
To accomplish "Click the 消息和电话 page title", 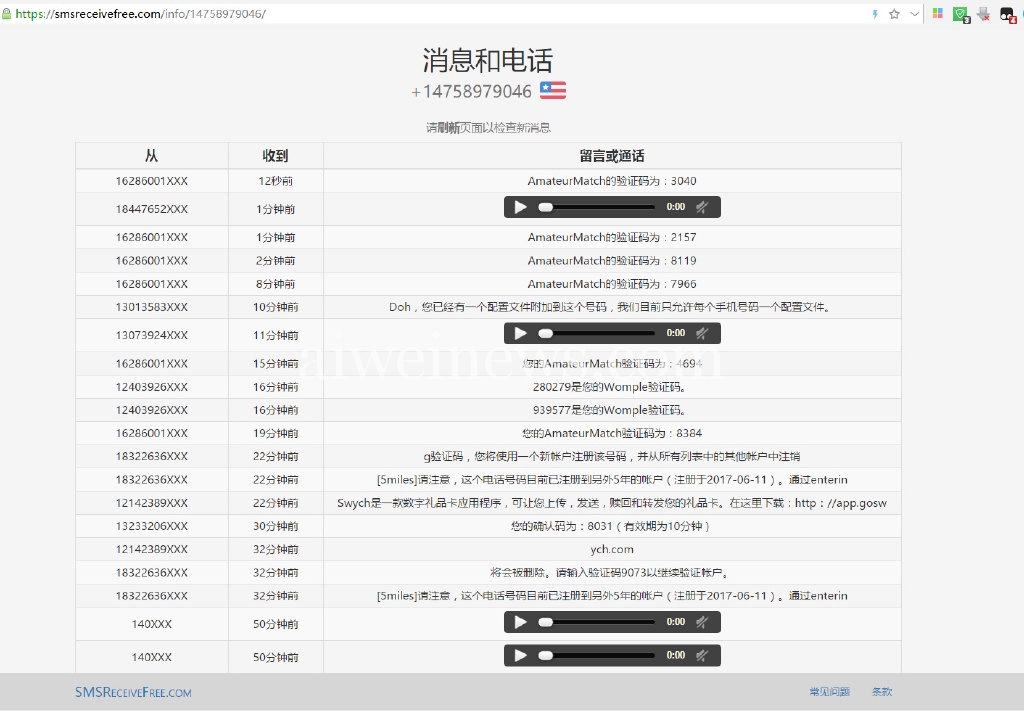I will tap(488, 60).
